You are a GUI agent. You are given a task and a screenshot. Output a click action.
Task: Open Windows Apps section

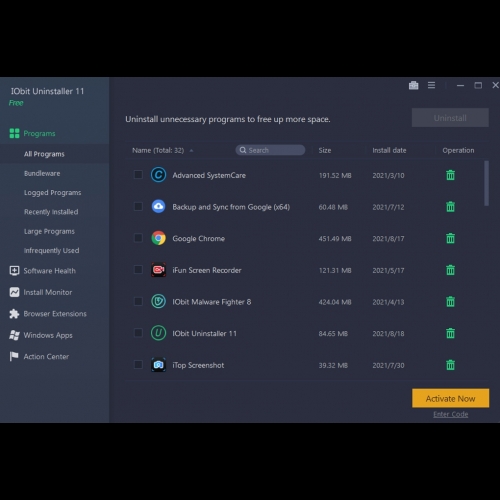click(x=48, y=335)
